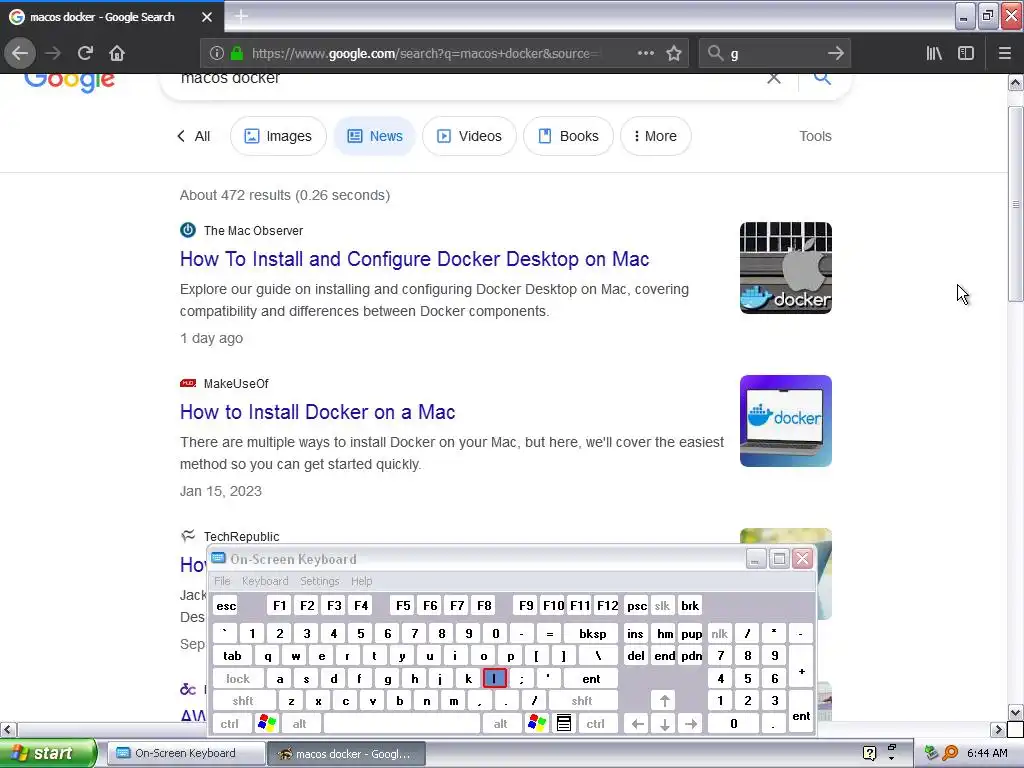Click the Windows start button
This screenshot has width=1024, height=768.
tap(48, 753)
